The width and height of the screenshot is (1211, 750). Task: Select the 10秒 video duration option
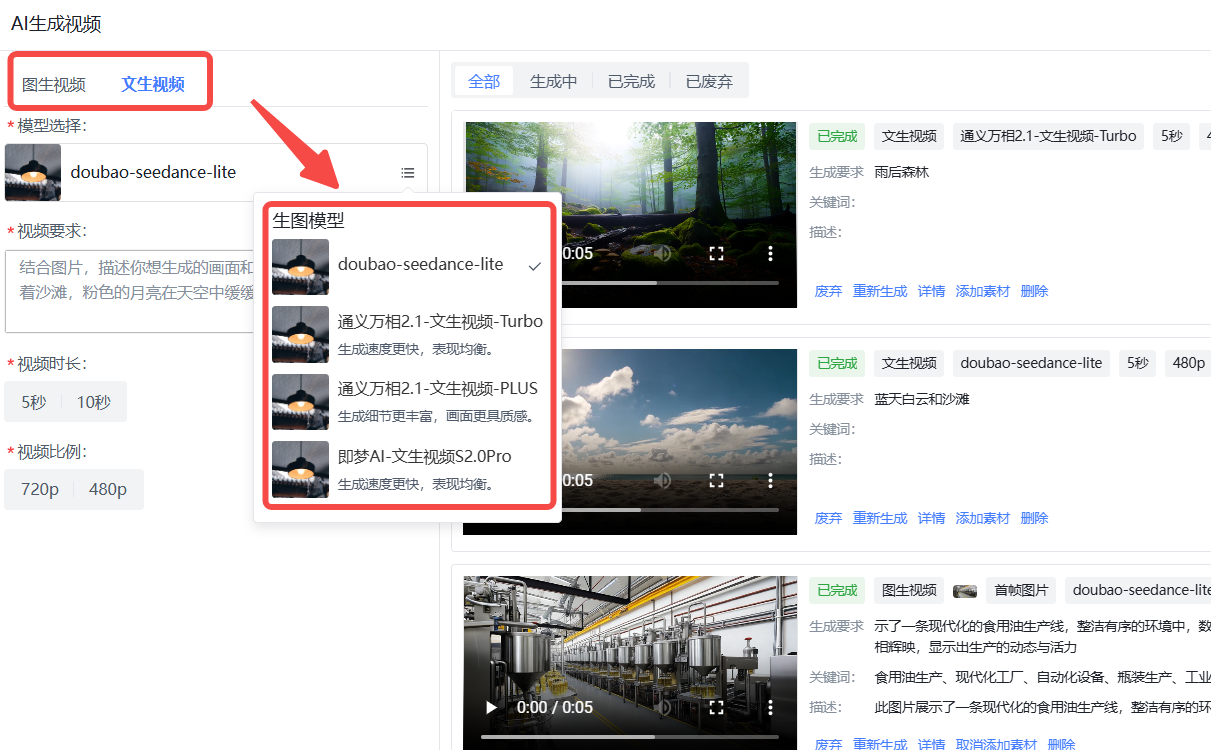pos(94,402)
